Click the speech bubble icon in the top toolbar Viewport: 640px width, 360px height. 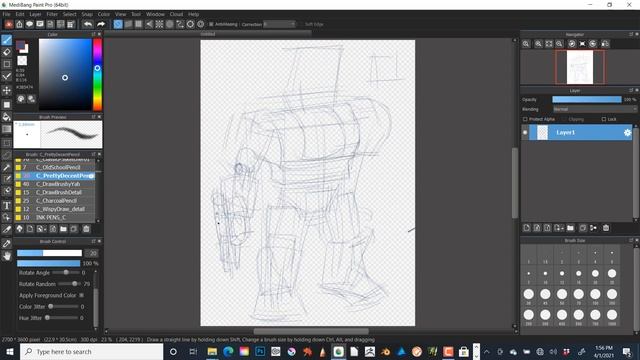coord(29,24)
